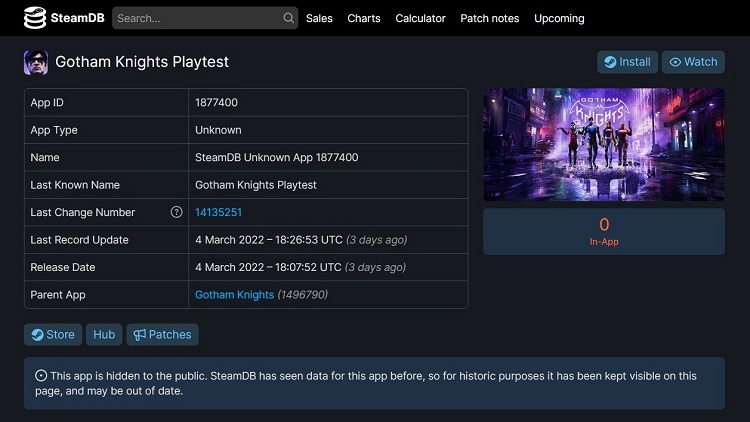Click the SteamDB brand name
The height and width of the screenshot is (422, 750).
tap(77, 18)
